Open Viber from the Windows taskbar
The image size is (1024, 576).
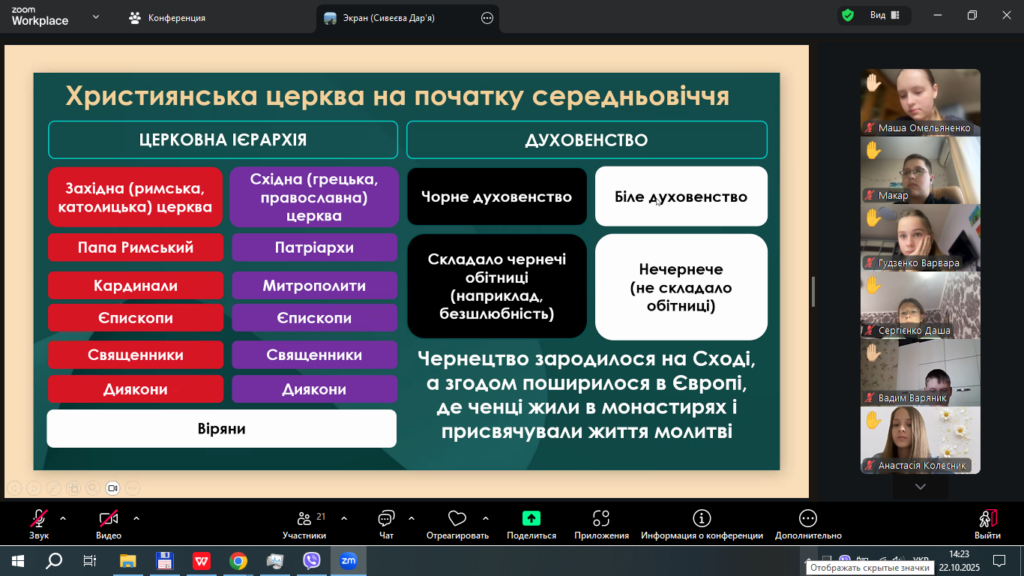pos(311,561)
